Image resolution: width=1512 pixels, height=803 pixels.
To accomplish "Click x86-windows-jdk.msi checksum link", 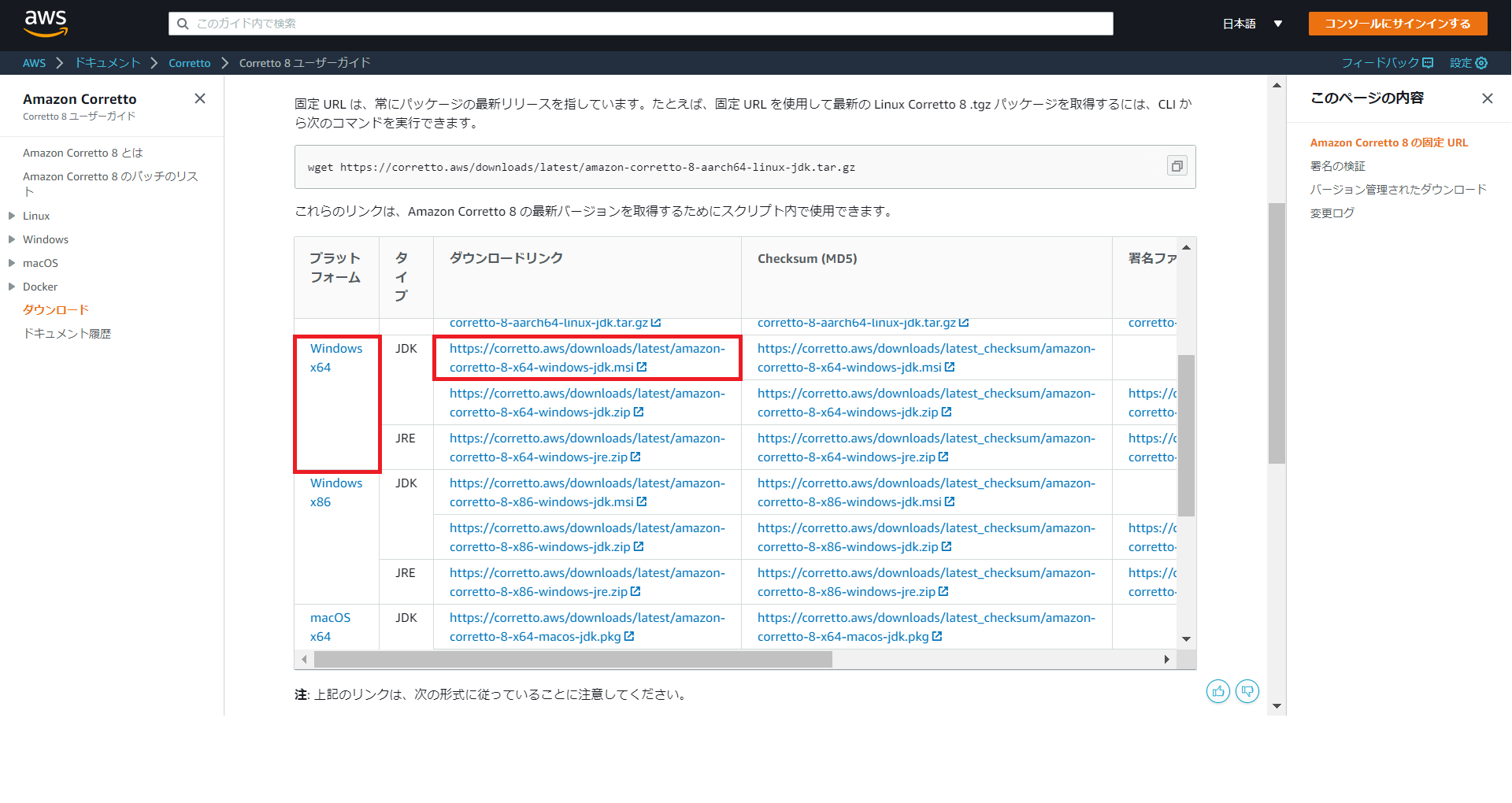I will coord(926,492).
